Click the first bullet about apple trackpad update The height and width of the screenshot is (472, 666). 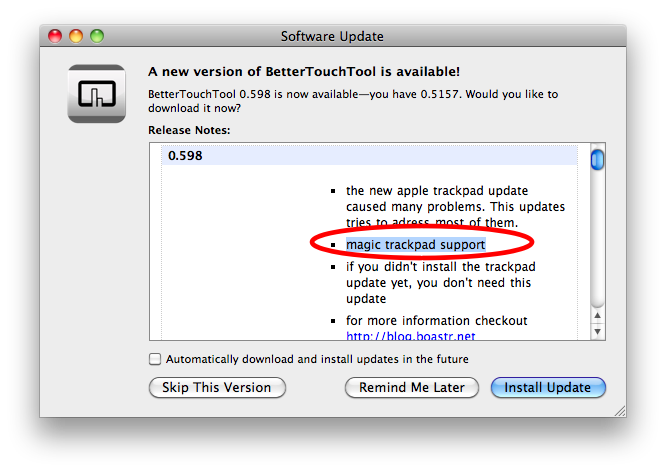455,206
